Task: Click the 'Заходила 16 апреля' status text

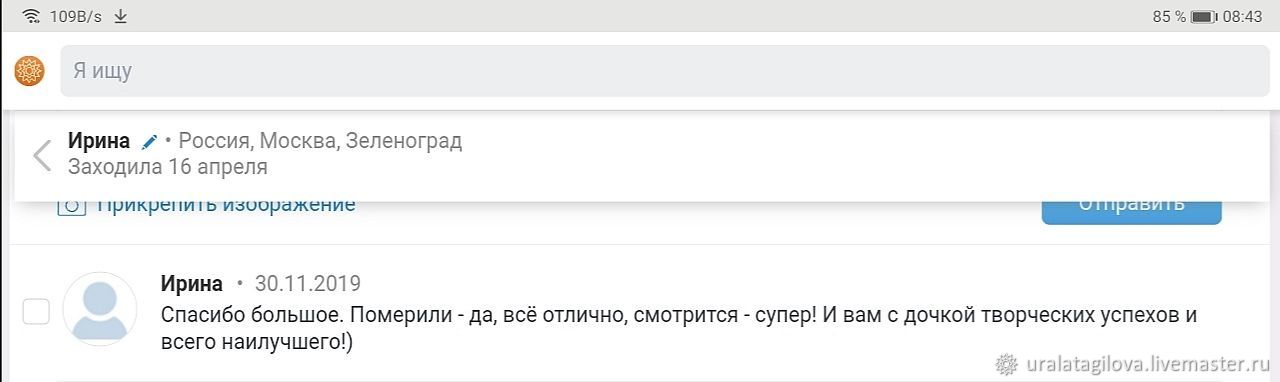Action: tap(168, 167)
